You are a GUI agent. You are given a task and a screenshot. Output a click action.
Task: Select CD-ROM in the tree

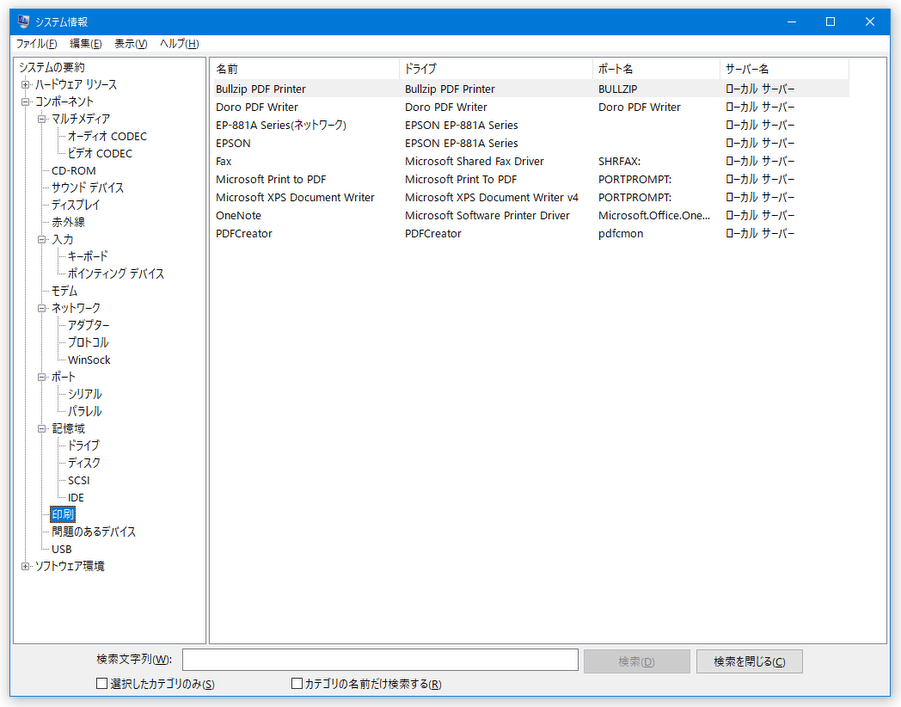[74, 171]
